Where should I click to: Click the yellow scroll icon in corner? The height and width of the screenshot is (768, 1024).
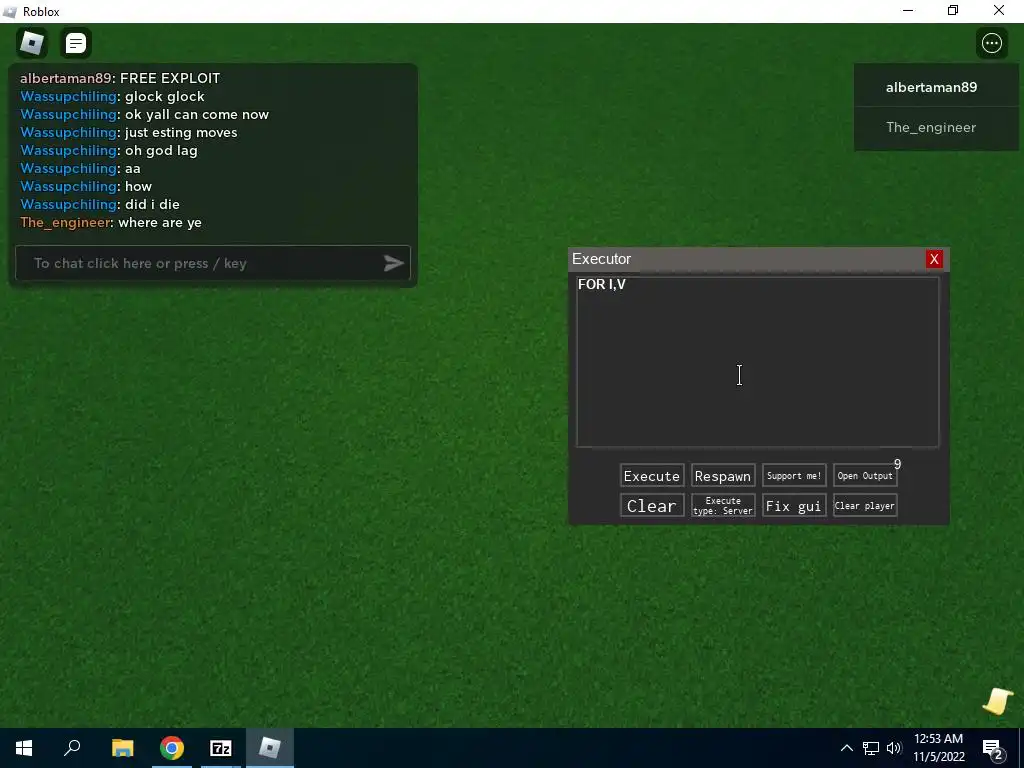[997, 701]
